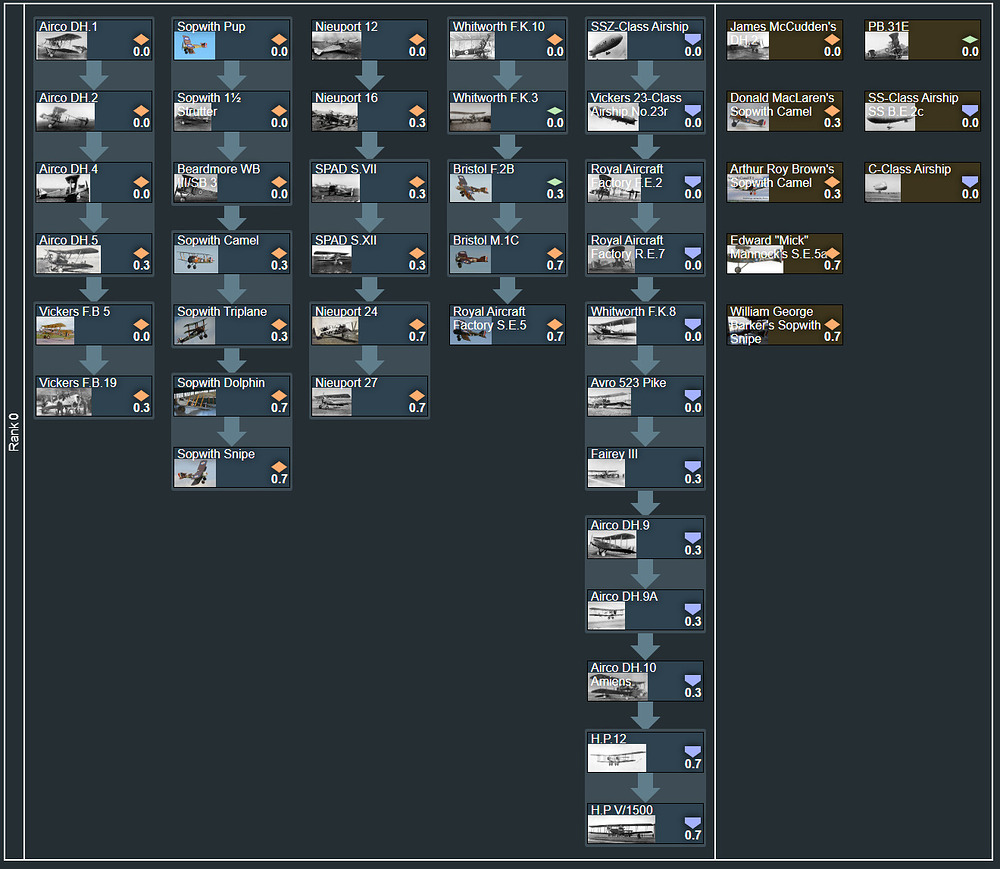The image size is (1000, 869).
Task: Select the Vickers F.B.19 card
Action: 94,395
